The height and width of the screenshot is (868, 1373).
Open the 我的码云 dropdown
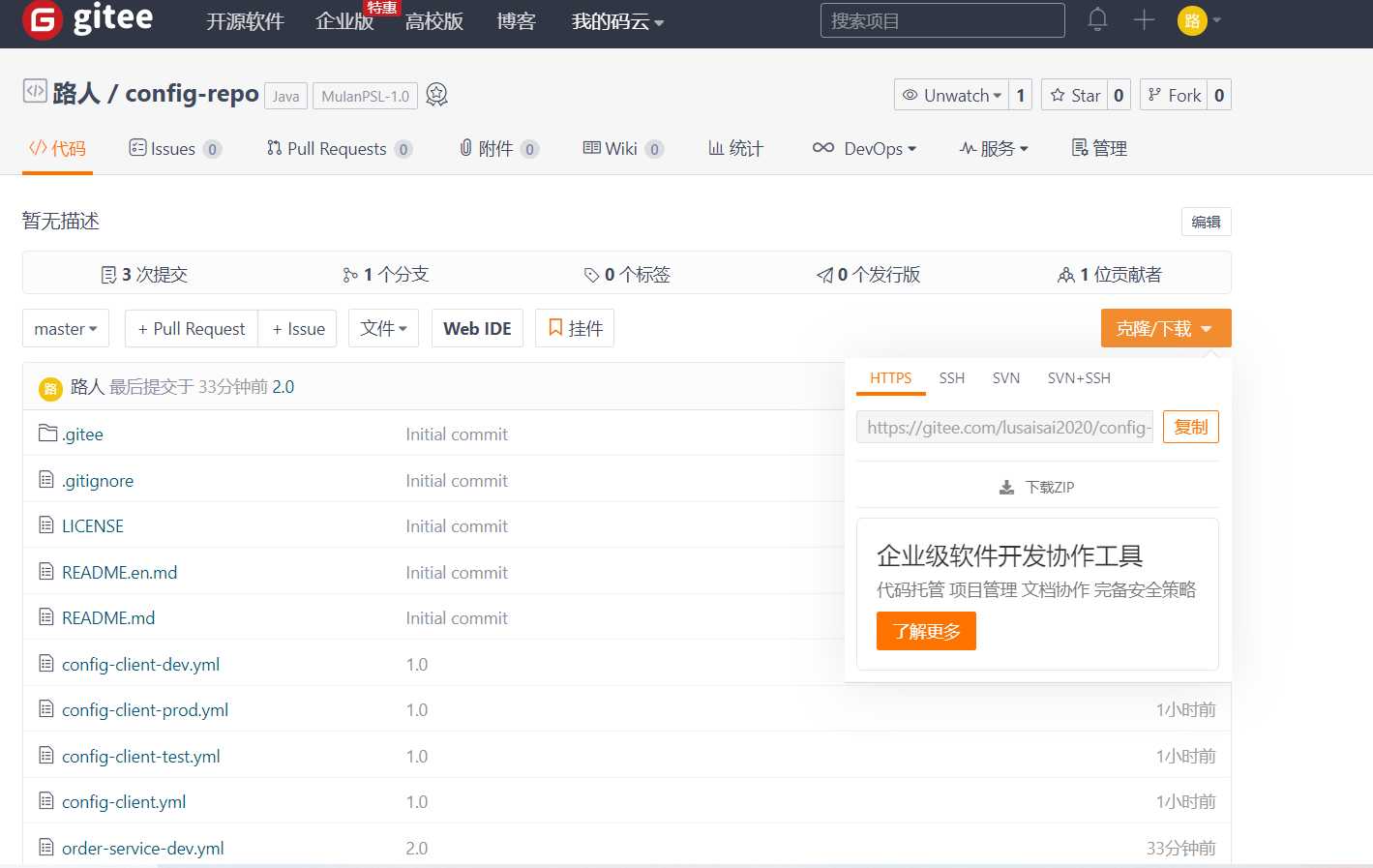pyautogui.click(x=617, y=21)
